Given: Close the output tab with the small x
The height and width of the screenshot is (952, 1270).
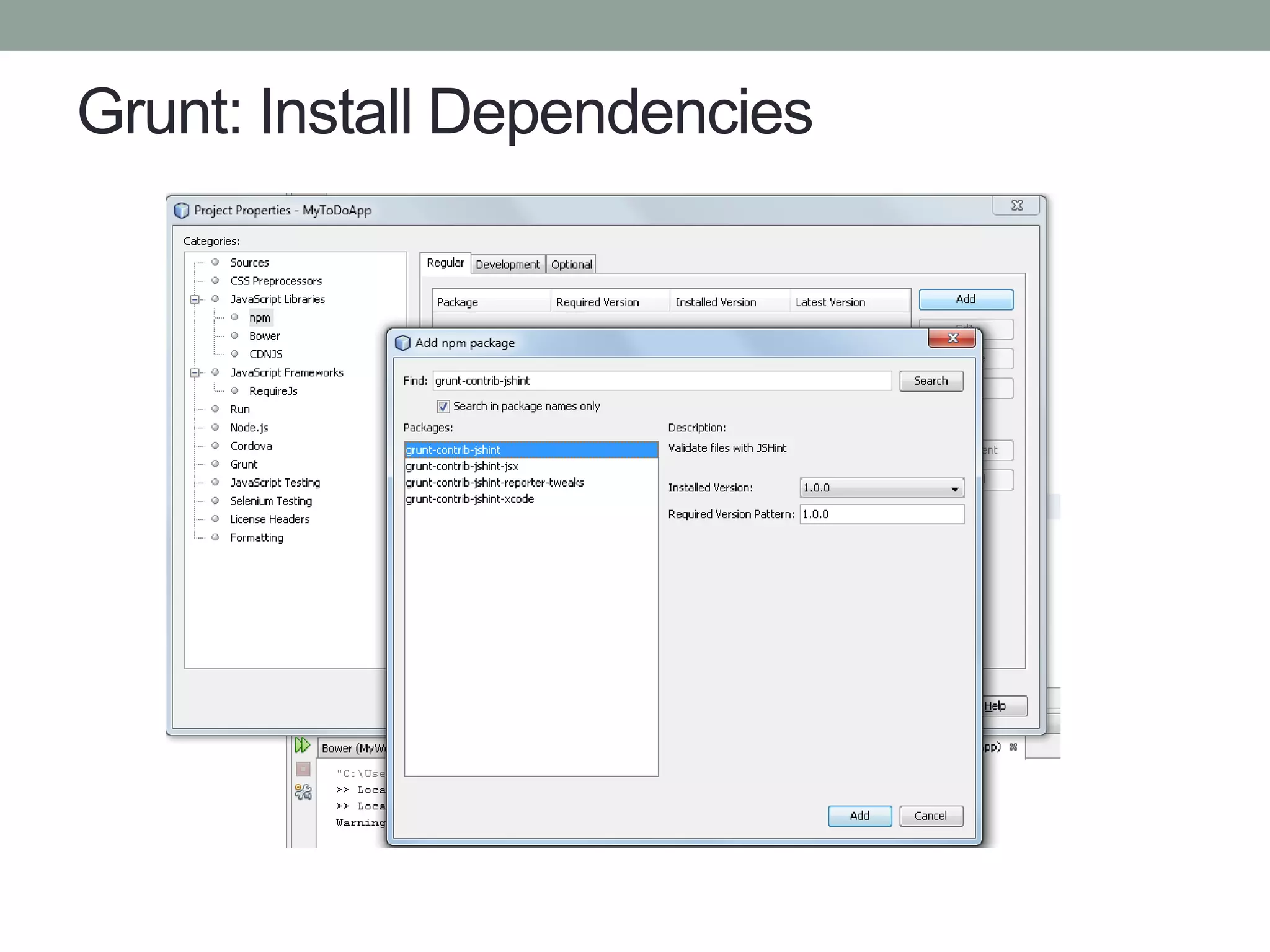Looking at the screenshot, I should 1013,747.
